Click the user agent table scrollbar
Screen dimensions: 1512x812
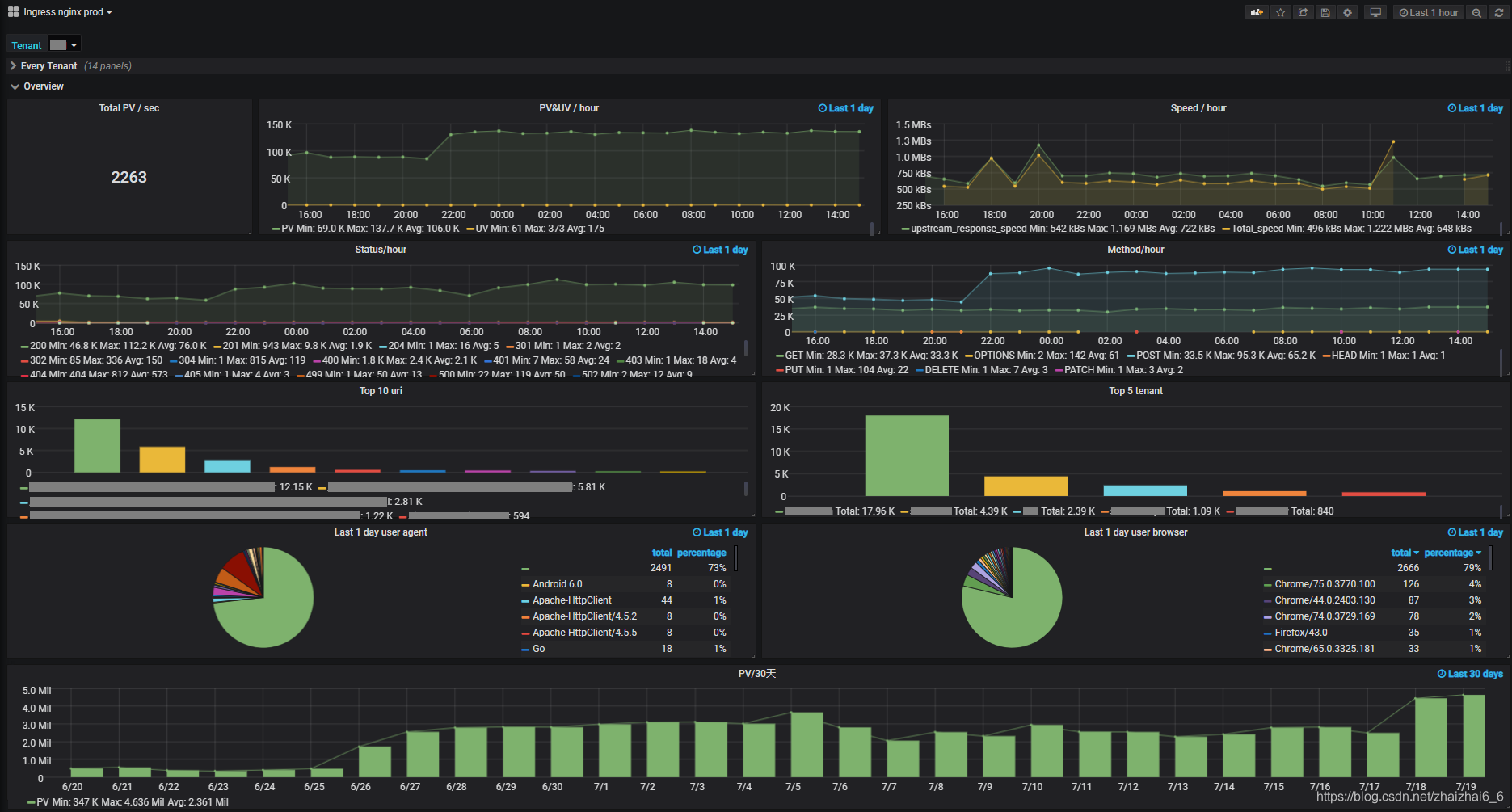[736, 558]
